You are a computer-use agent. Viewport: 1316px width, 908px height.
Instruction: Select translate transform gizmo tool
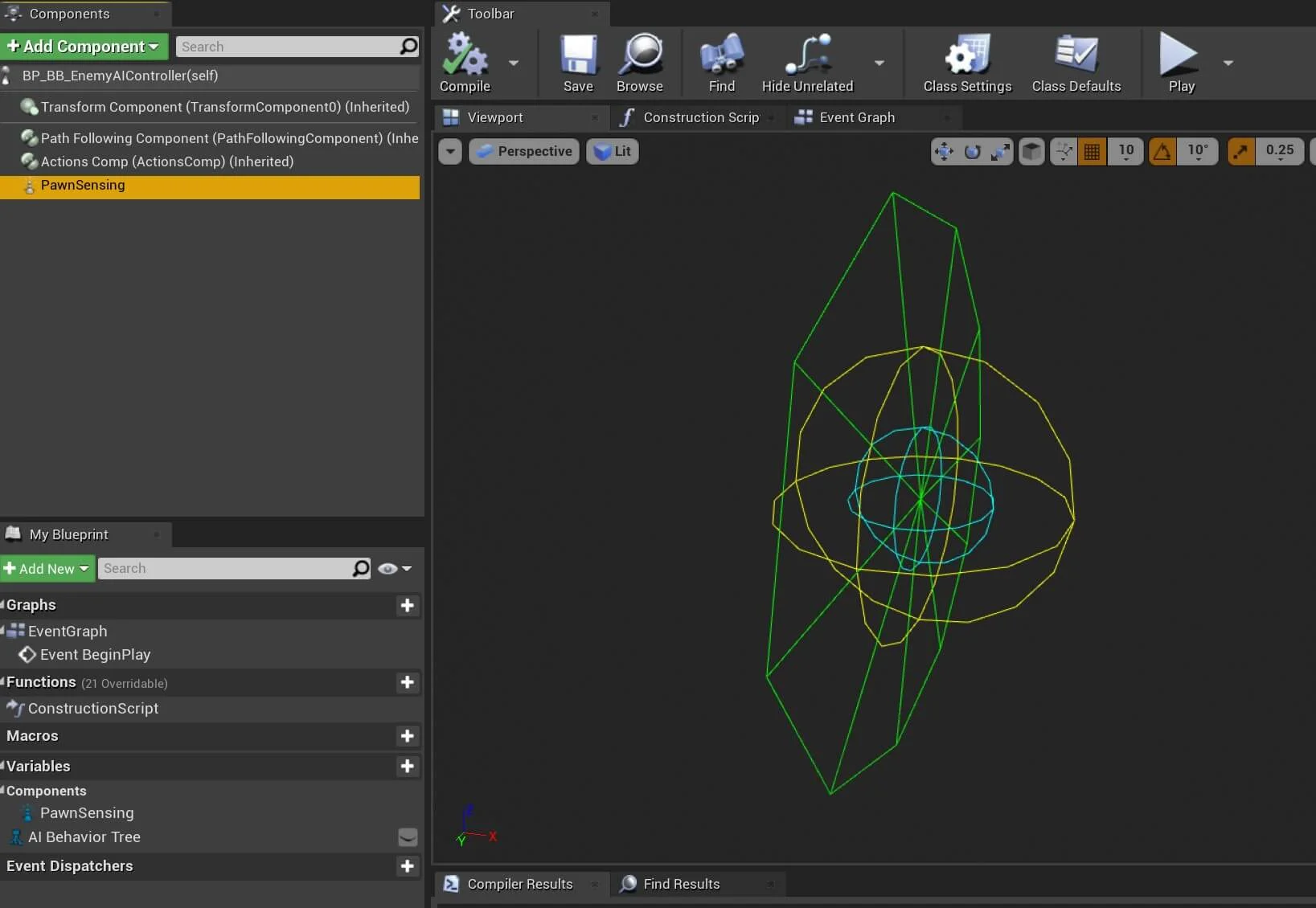[945, 151]
